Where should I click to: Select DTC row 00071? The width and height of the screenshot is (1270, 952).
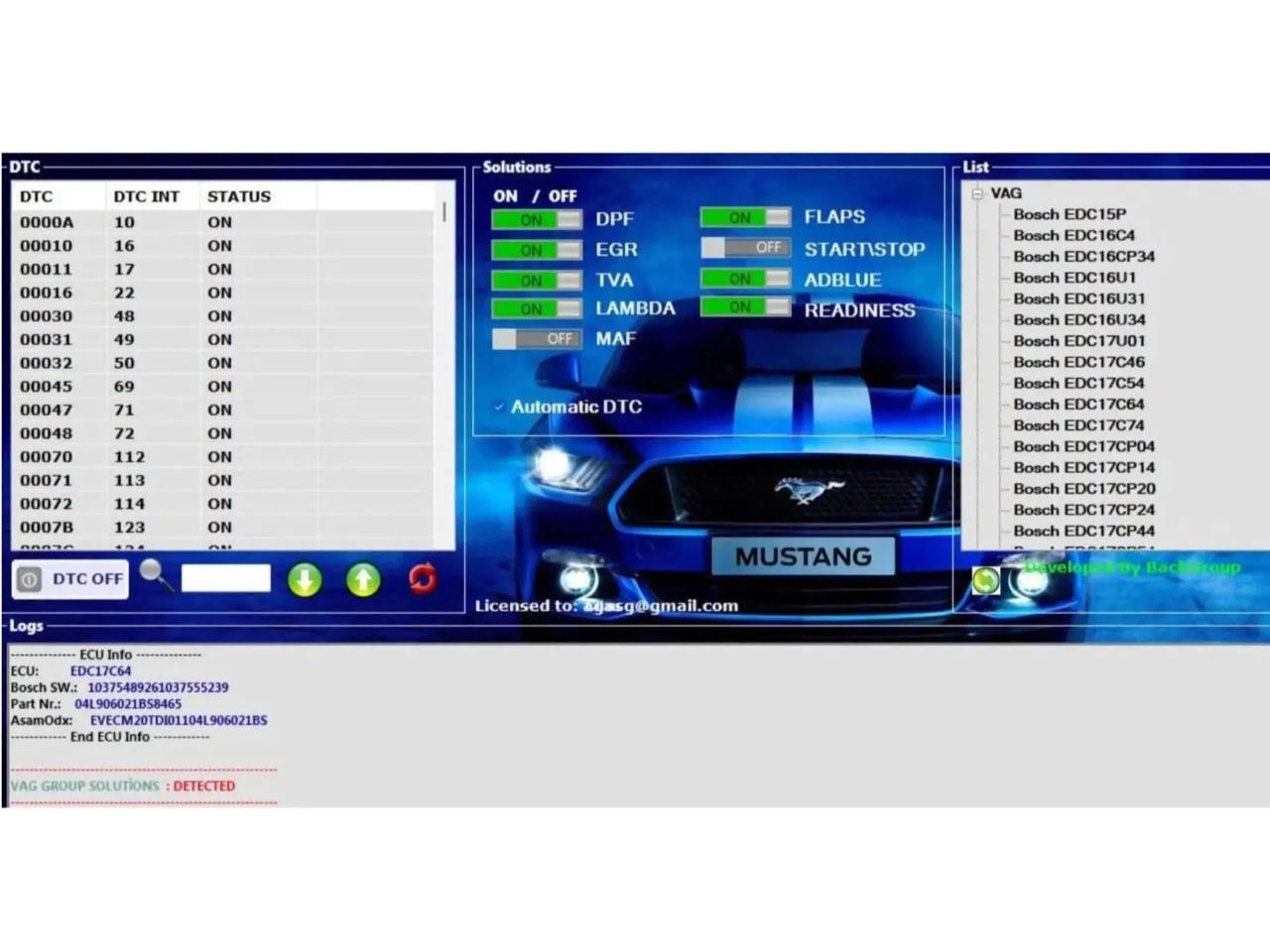(x=224, y=481)
